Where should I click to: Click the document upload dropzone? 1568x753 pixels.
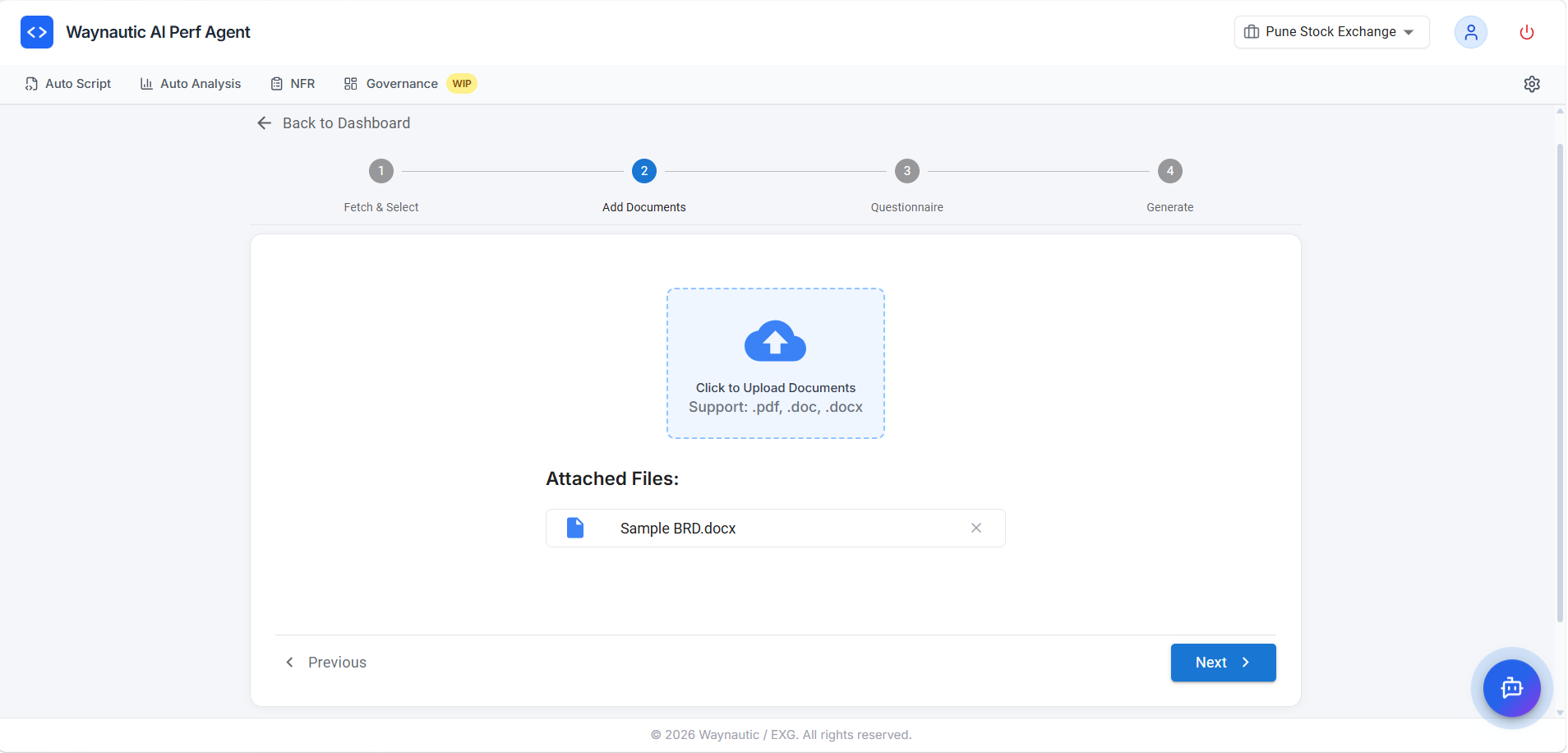pyautogui.click(x=774, y=363)
